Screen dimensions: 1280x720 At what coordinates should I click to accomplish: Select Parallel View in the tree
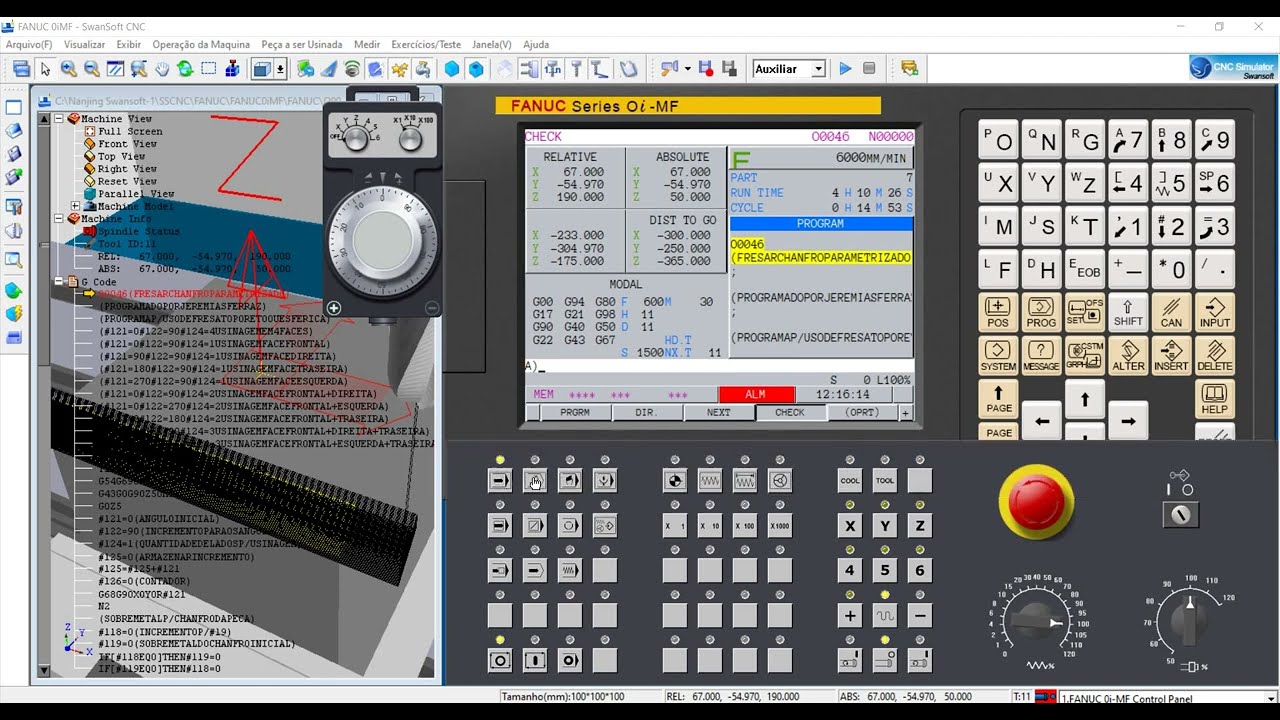coord(136,194)
